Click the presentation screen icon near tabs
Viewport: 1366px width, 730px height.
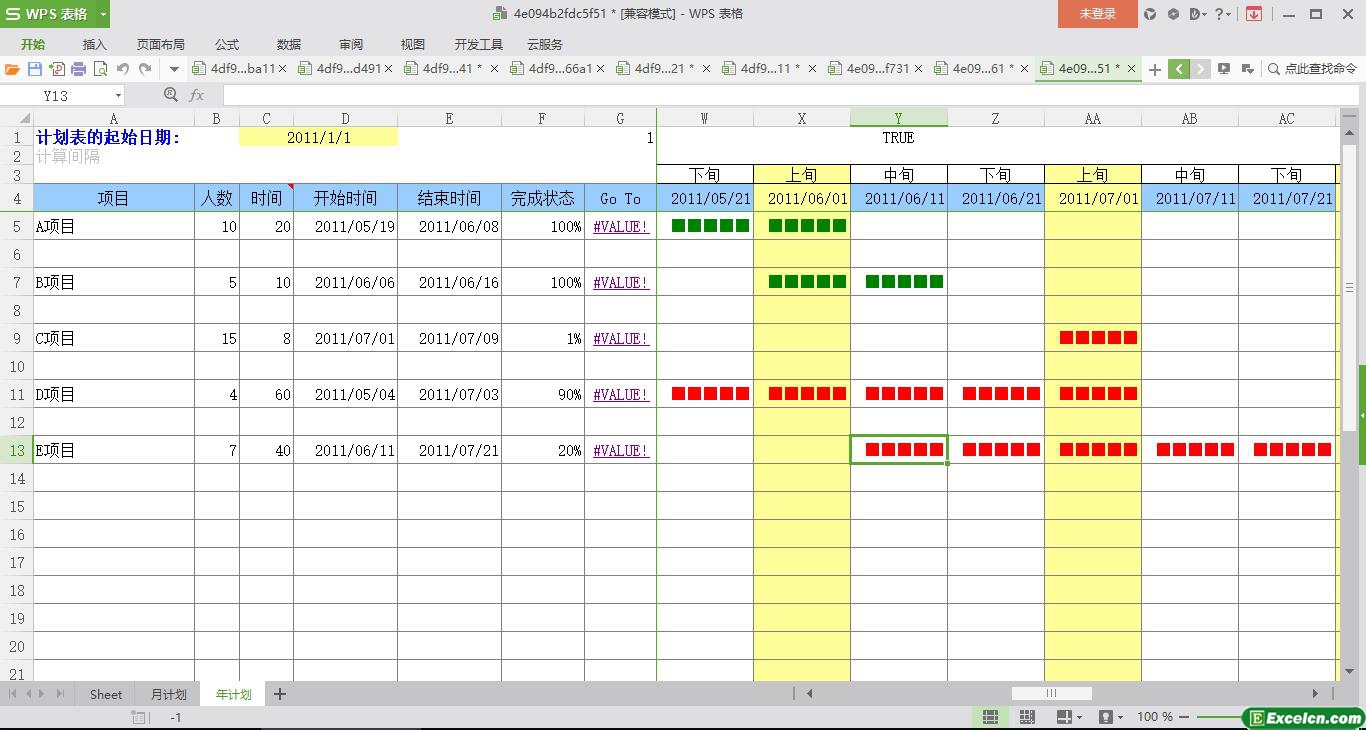1223,69
